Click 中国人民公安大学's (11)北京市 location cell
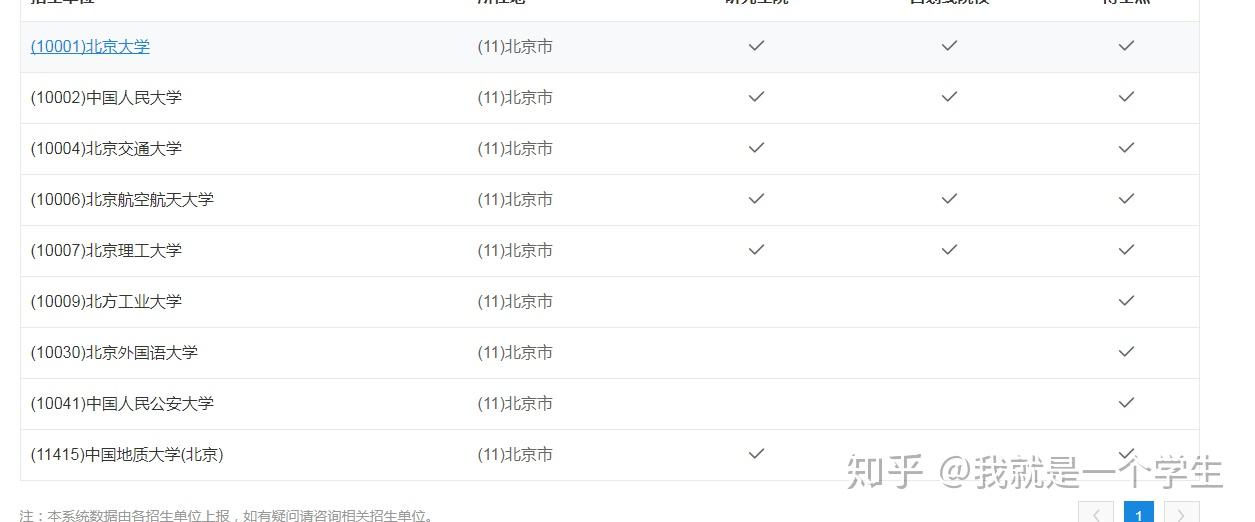The image size is (1255, 522). (x=515, y=404)
